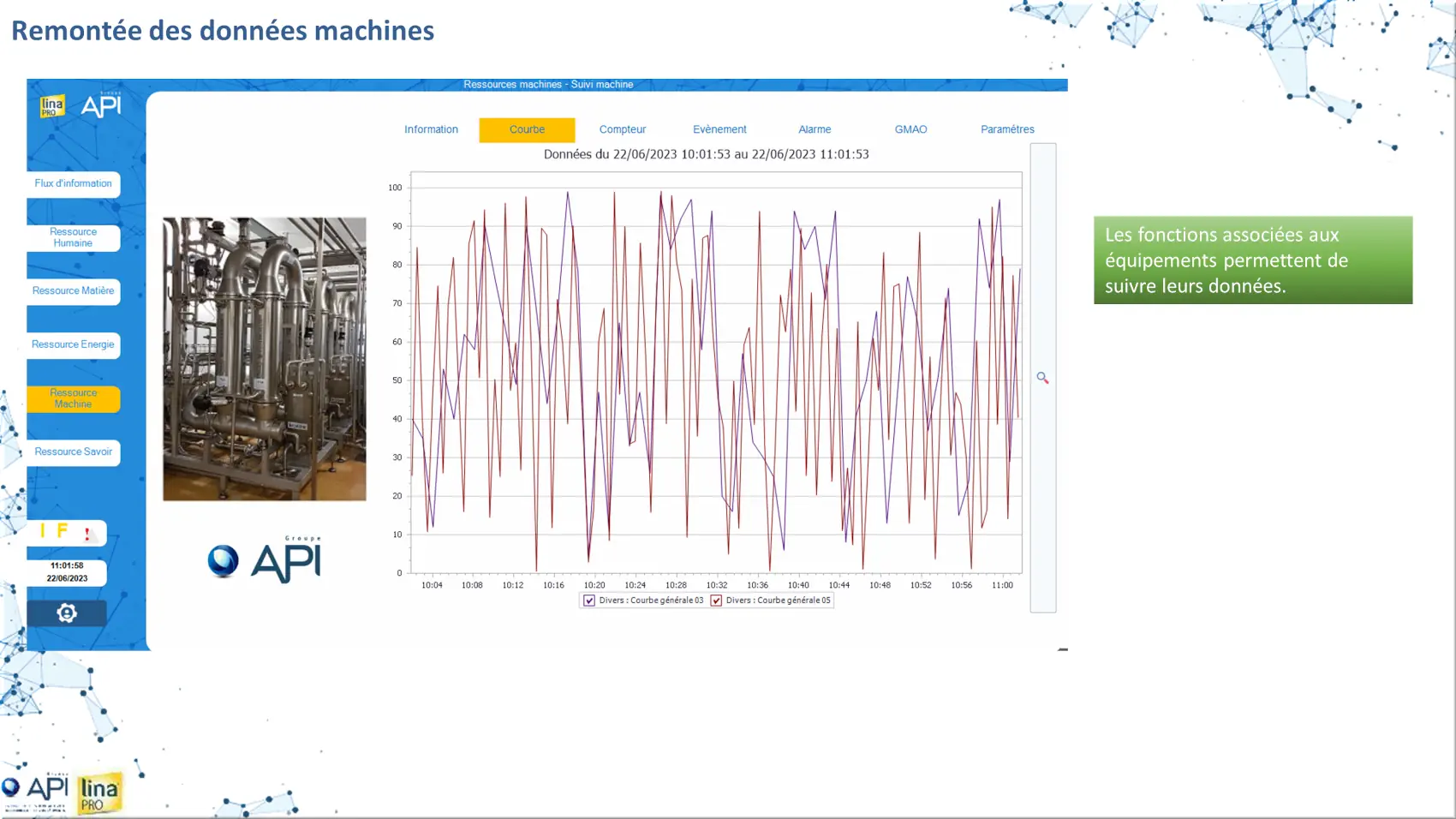1456x819 pixels.
Task: Open the Ressource Savoir section
Action: 73,451
